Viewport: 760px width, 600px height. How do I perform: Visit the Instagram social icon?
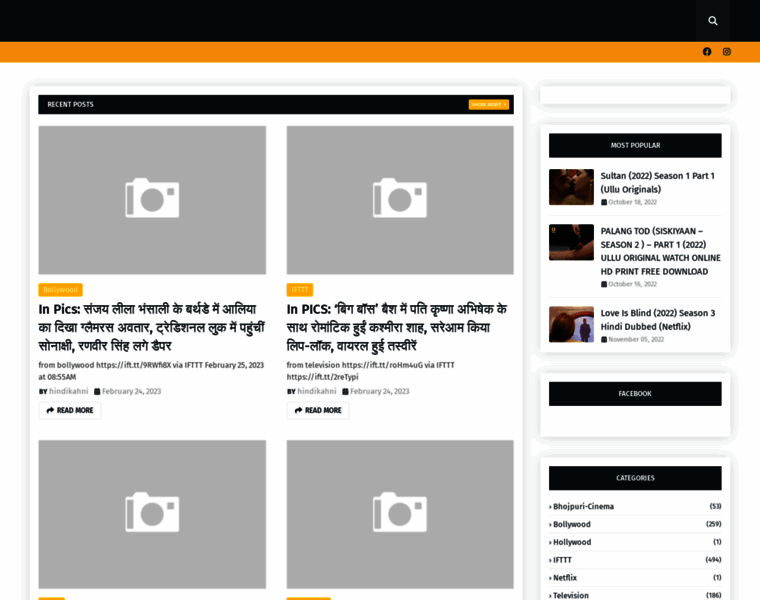click(727, 52)
